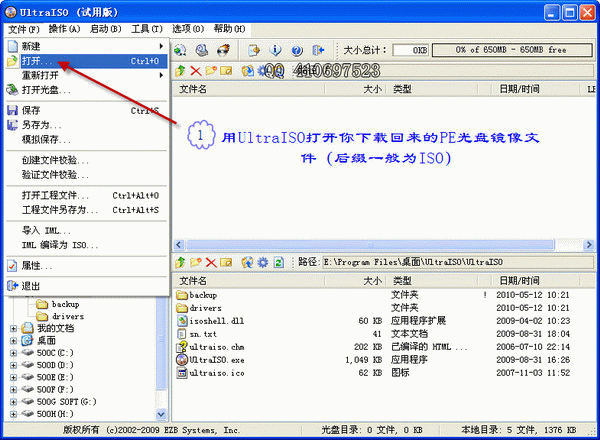The height and width of the screenshot is (440, 600).
Task: Click the UltraISO.exe file icon
Action: pyautogui.click(x=181, y=358)
